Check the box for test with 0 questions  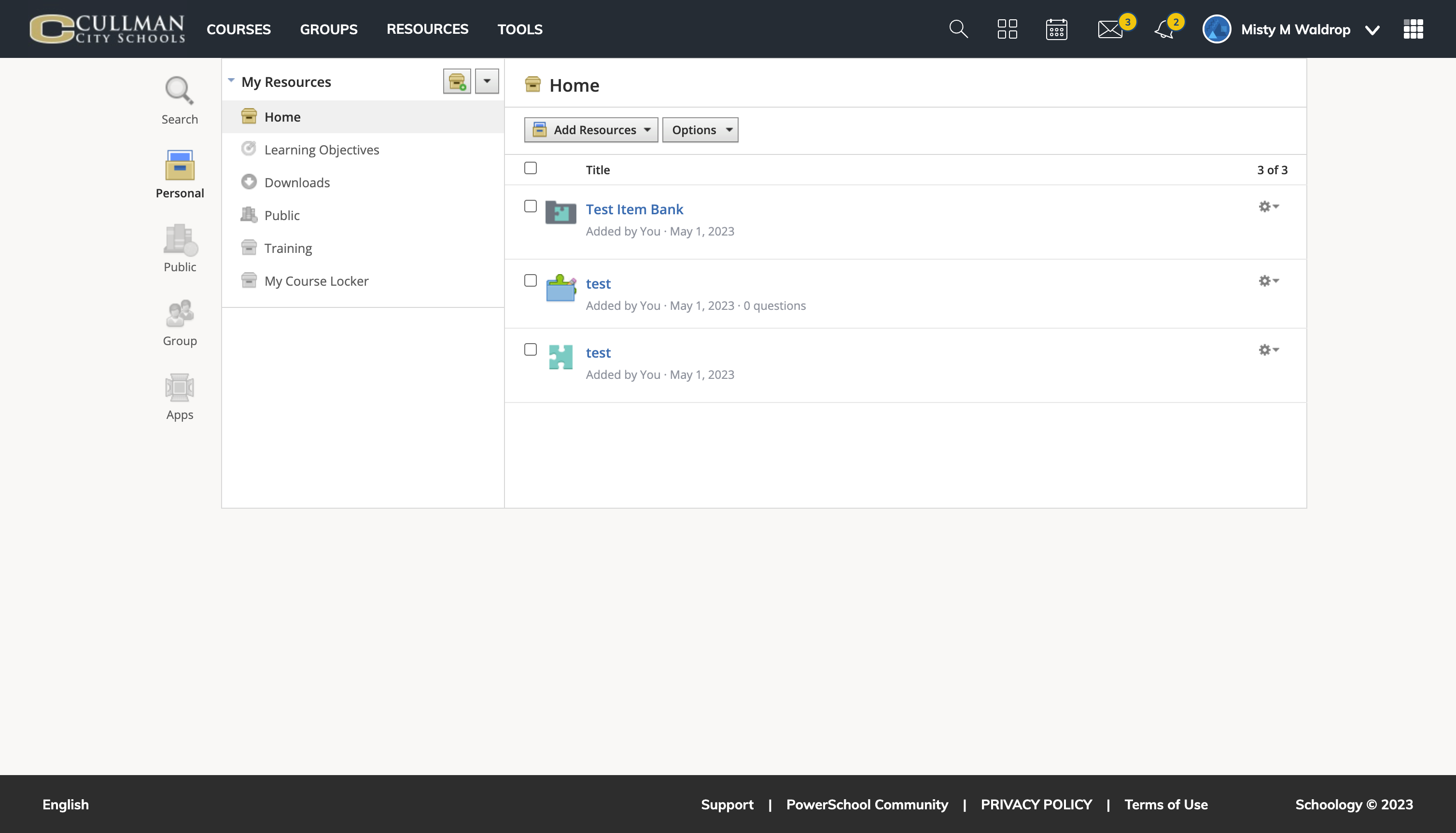531,280
